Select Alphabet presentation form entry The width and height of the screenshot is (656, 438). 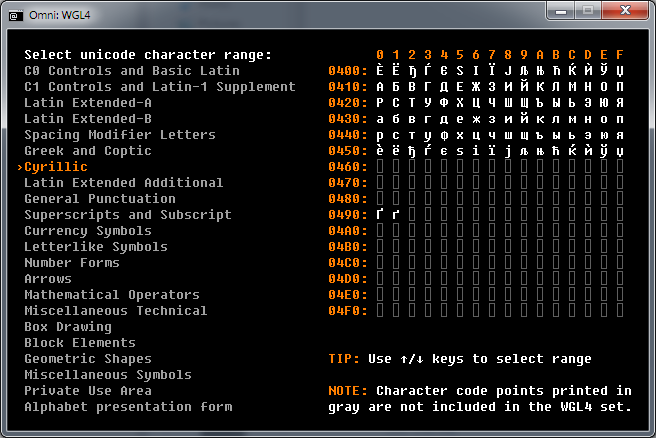(x=128, y=407)
